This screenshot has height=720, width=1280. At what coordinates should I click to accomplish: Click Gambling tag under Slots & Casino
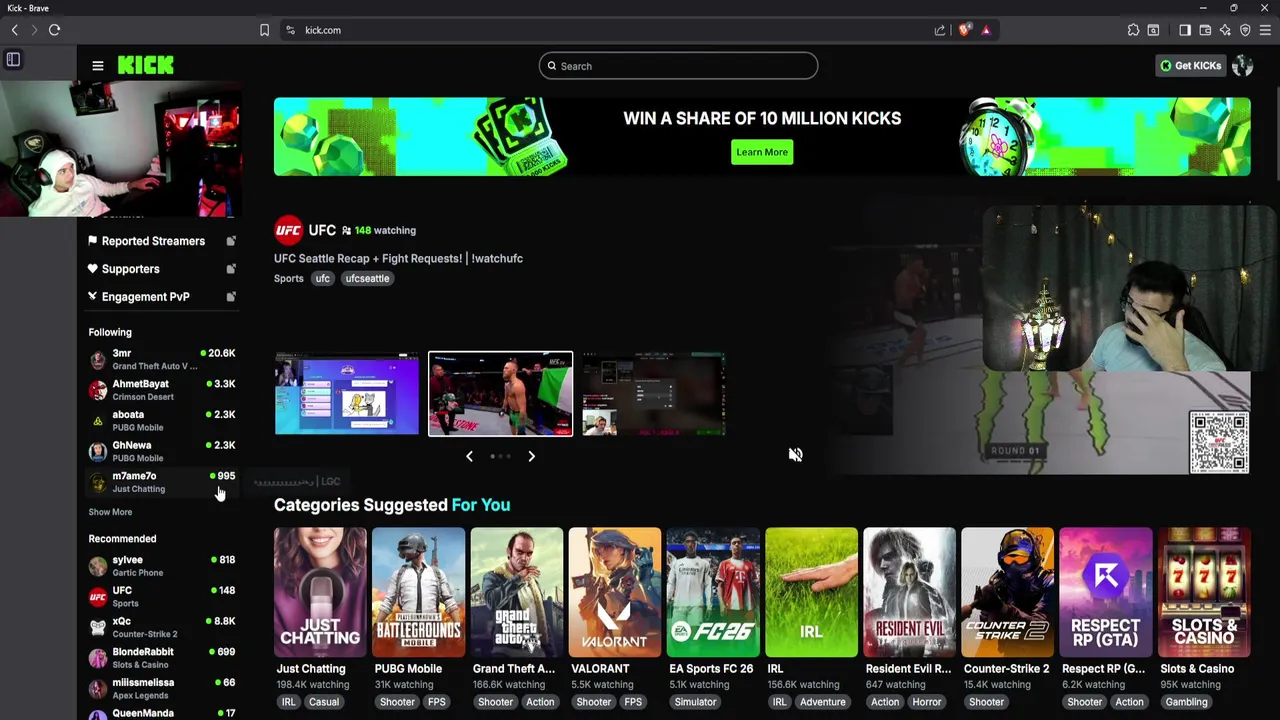point(1186,702)
